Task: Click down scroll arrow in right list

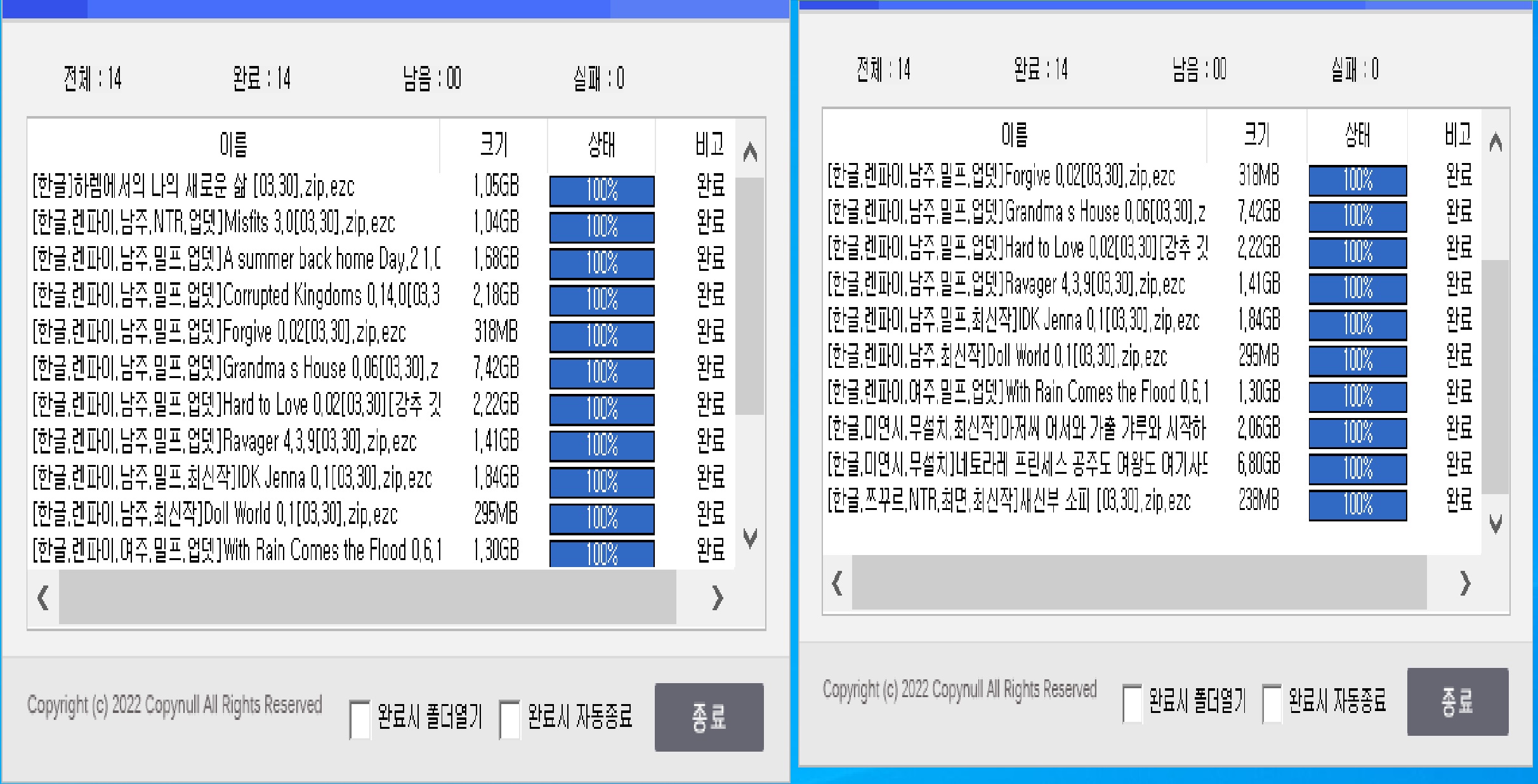Action: tap(1495, 524)
